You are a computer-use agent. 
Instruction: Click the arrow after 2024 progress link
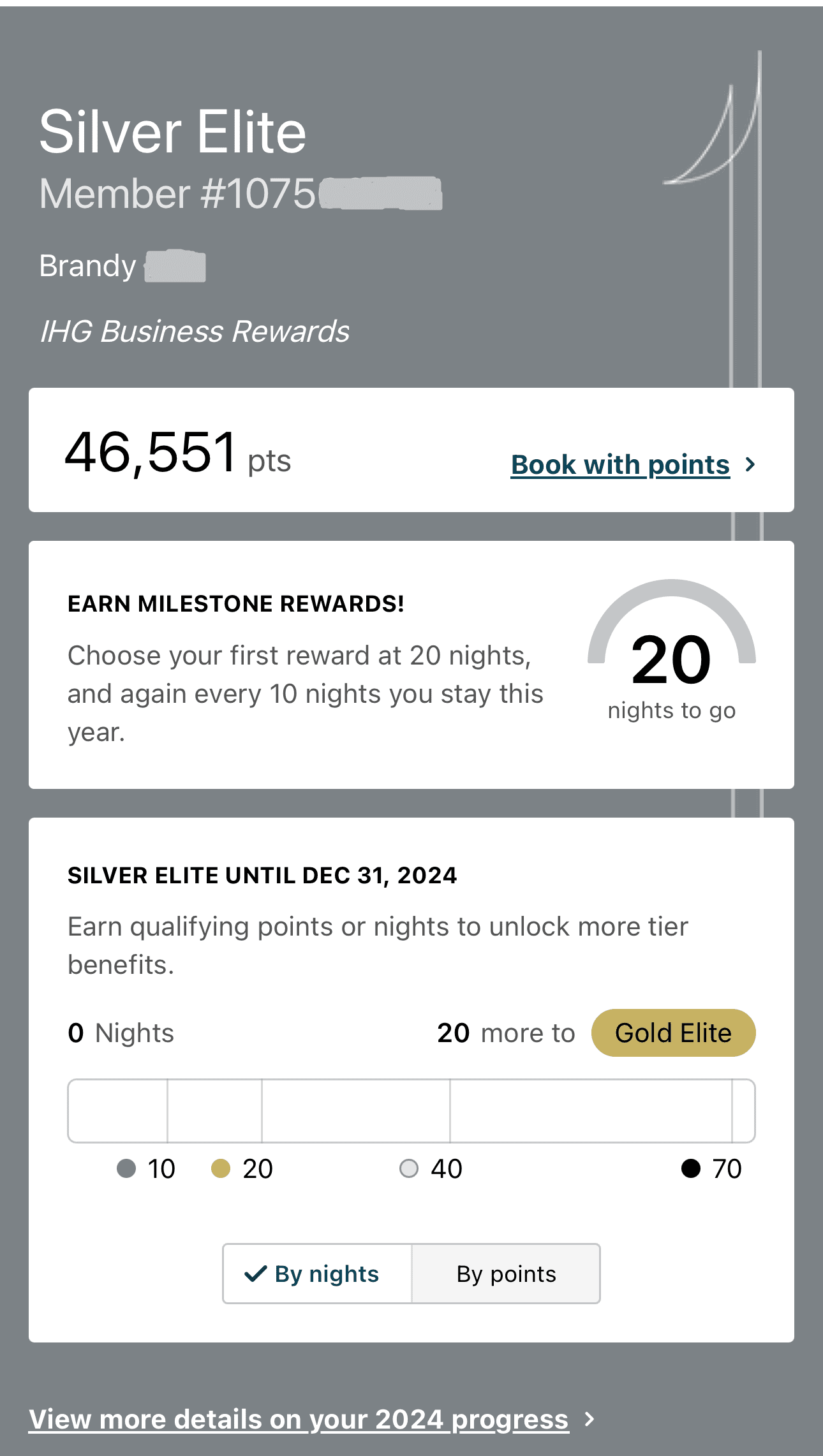590,1419
